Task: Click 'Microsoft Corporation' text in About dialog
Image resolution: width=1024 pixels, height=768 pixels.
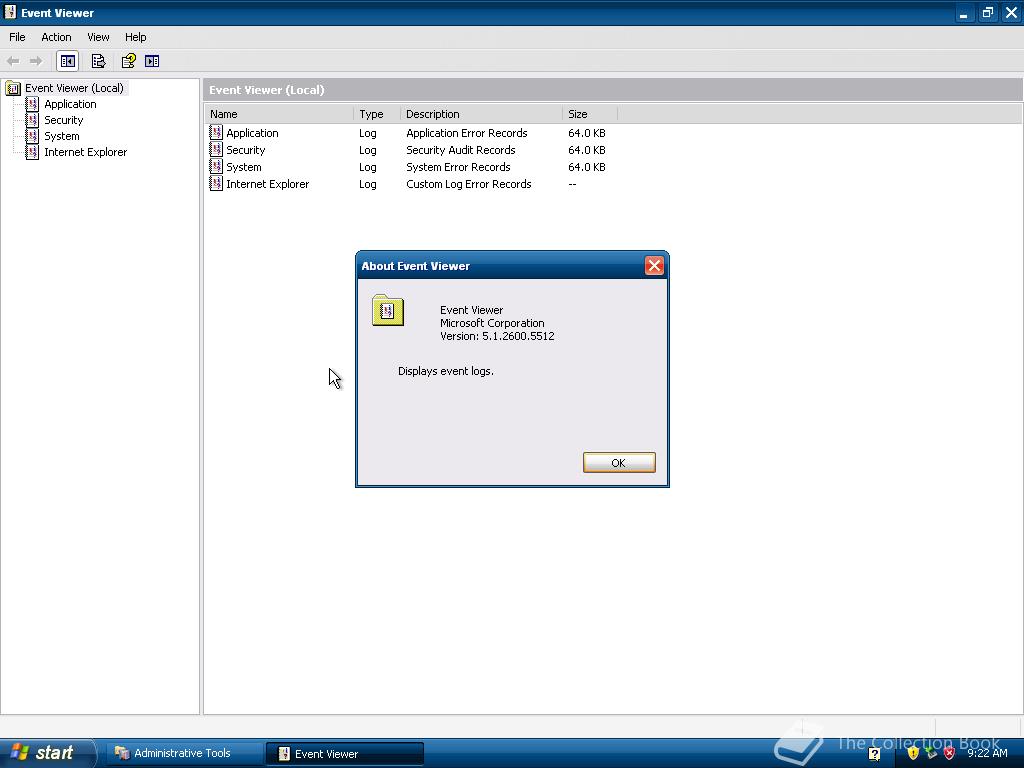Action: [x=492, y=323]
